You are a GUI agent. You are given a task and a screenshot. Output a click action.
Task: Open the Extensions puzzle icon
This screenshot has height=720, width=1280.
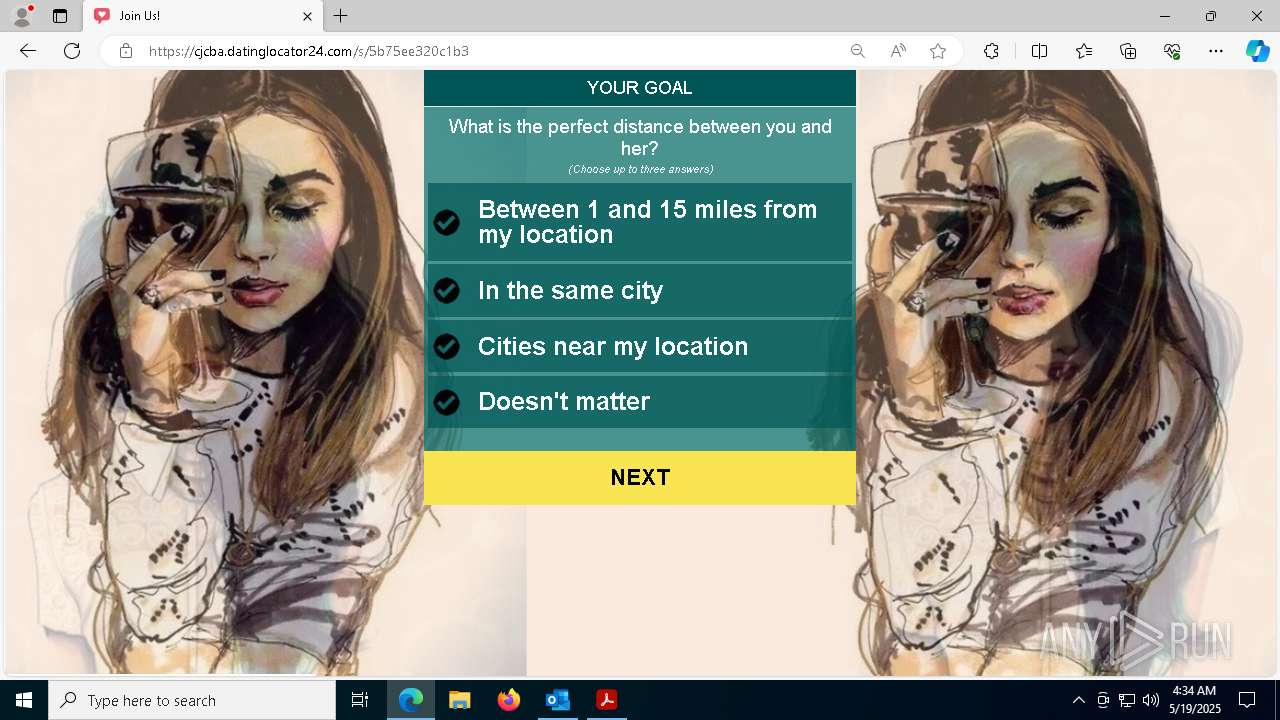pos(991,51)
